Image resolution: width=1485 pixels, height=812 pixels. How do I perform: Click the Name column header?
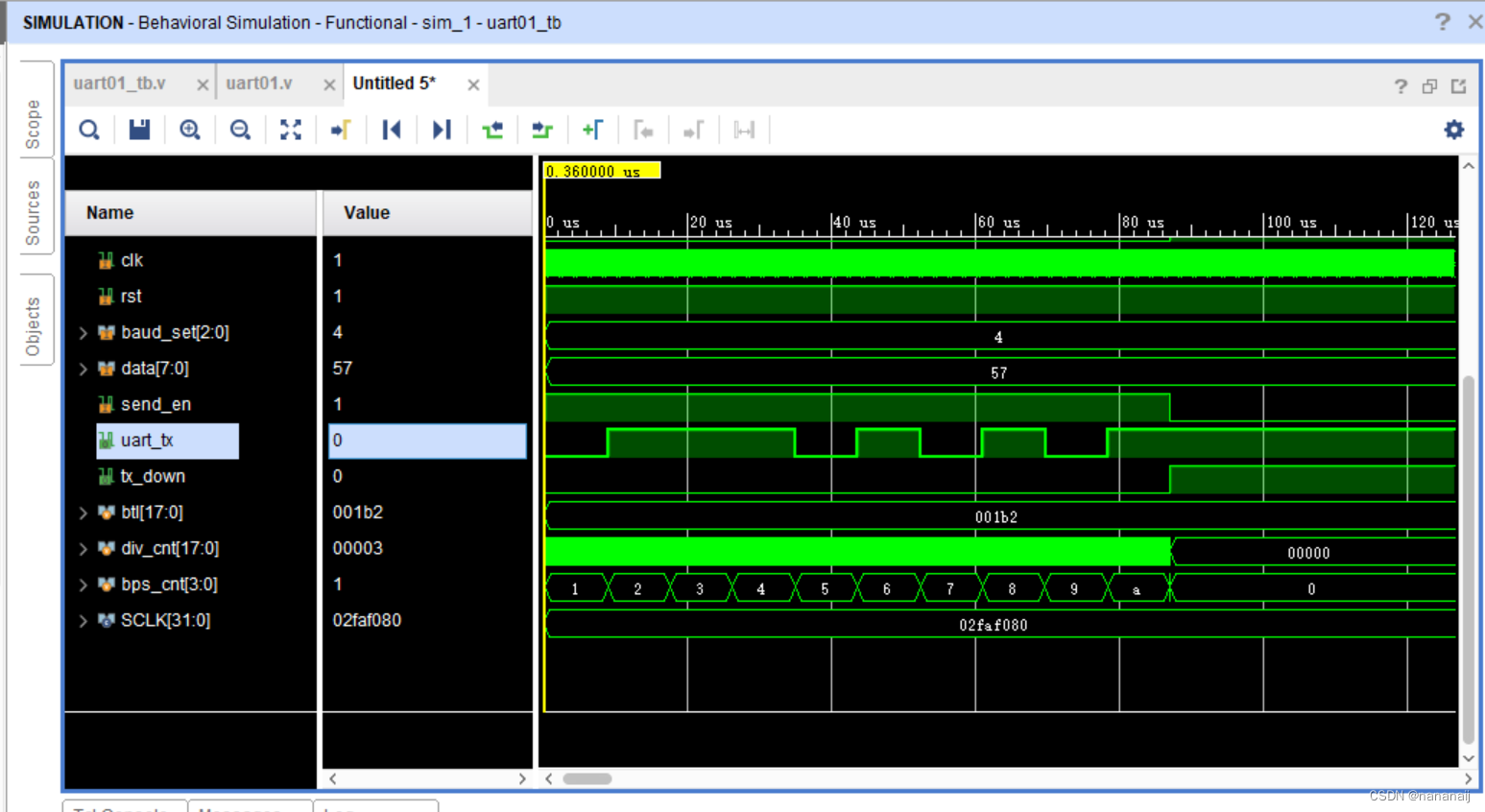tap(190, 213)
